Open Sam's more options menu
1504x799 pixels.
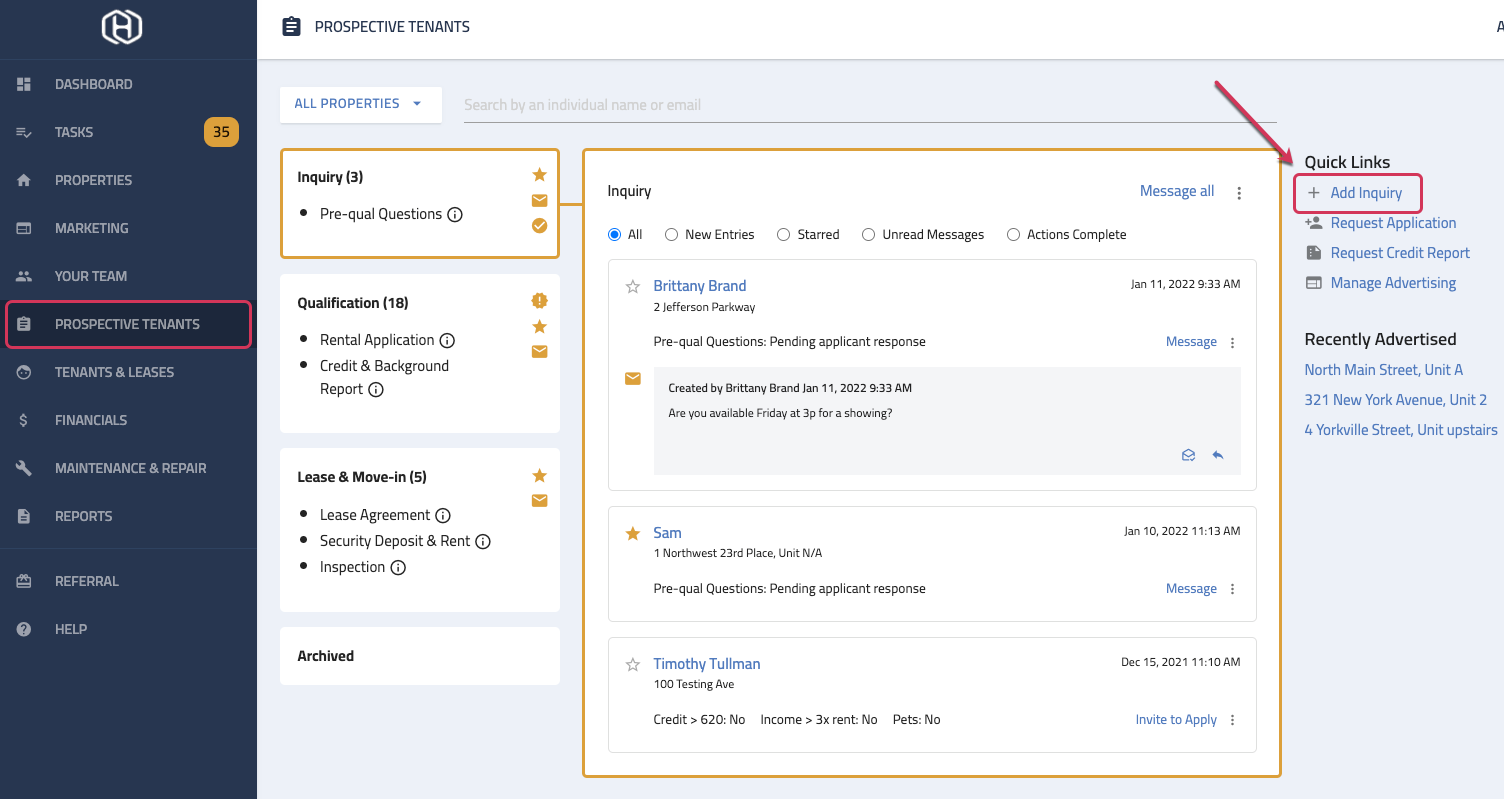(x=1232, y=590)
